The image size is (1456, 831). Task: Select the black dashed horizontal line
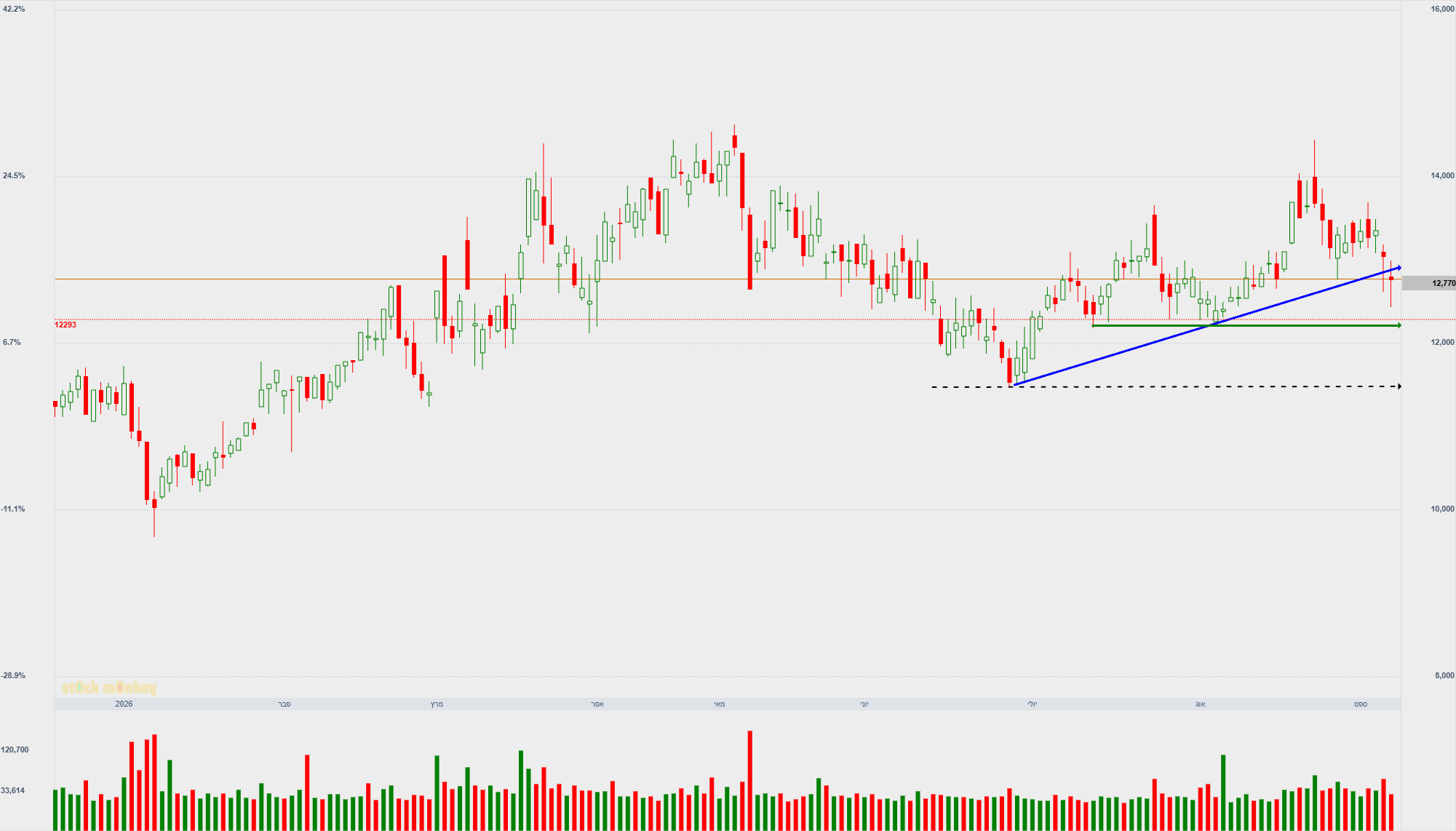[x=1166, y=386]
